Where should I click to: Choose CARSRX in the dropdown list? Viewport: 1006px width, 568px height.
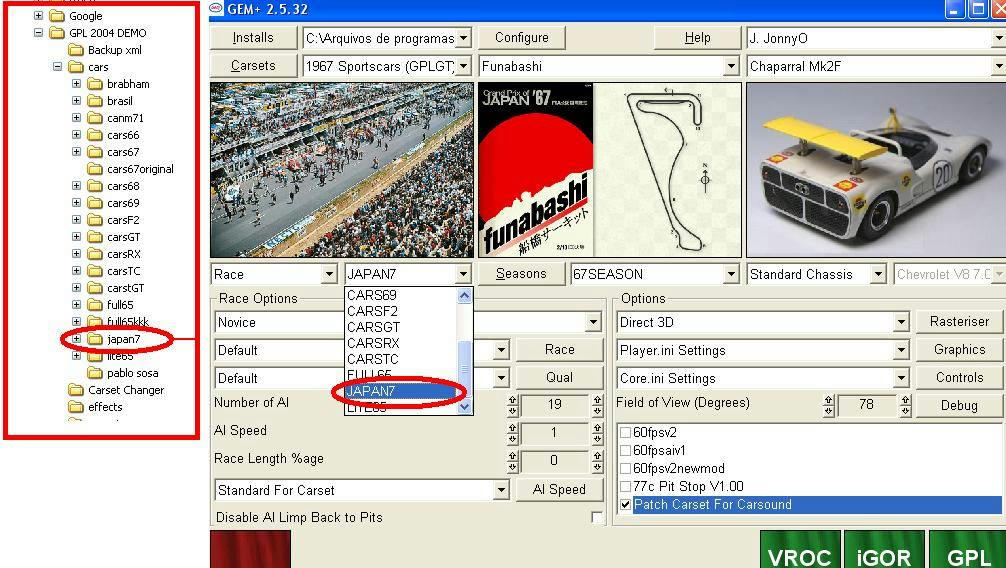[401, 343]
